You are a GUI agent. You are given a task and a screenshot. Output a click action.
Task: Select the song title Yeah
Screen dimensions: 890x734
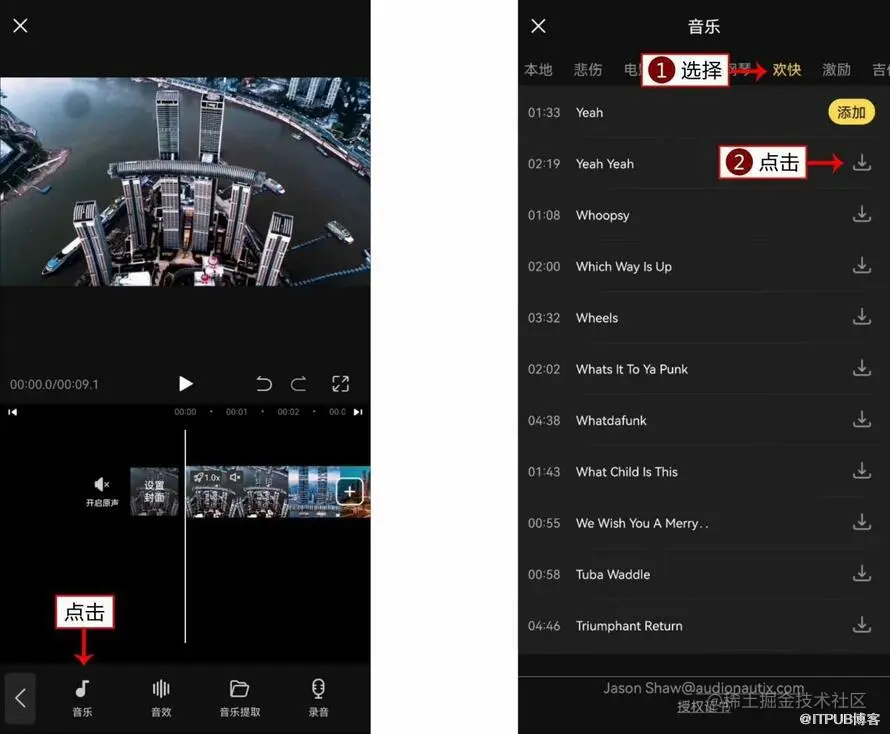click(x=589, y=112)
